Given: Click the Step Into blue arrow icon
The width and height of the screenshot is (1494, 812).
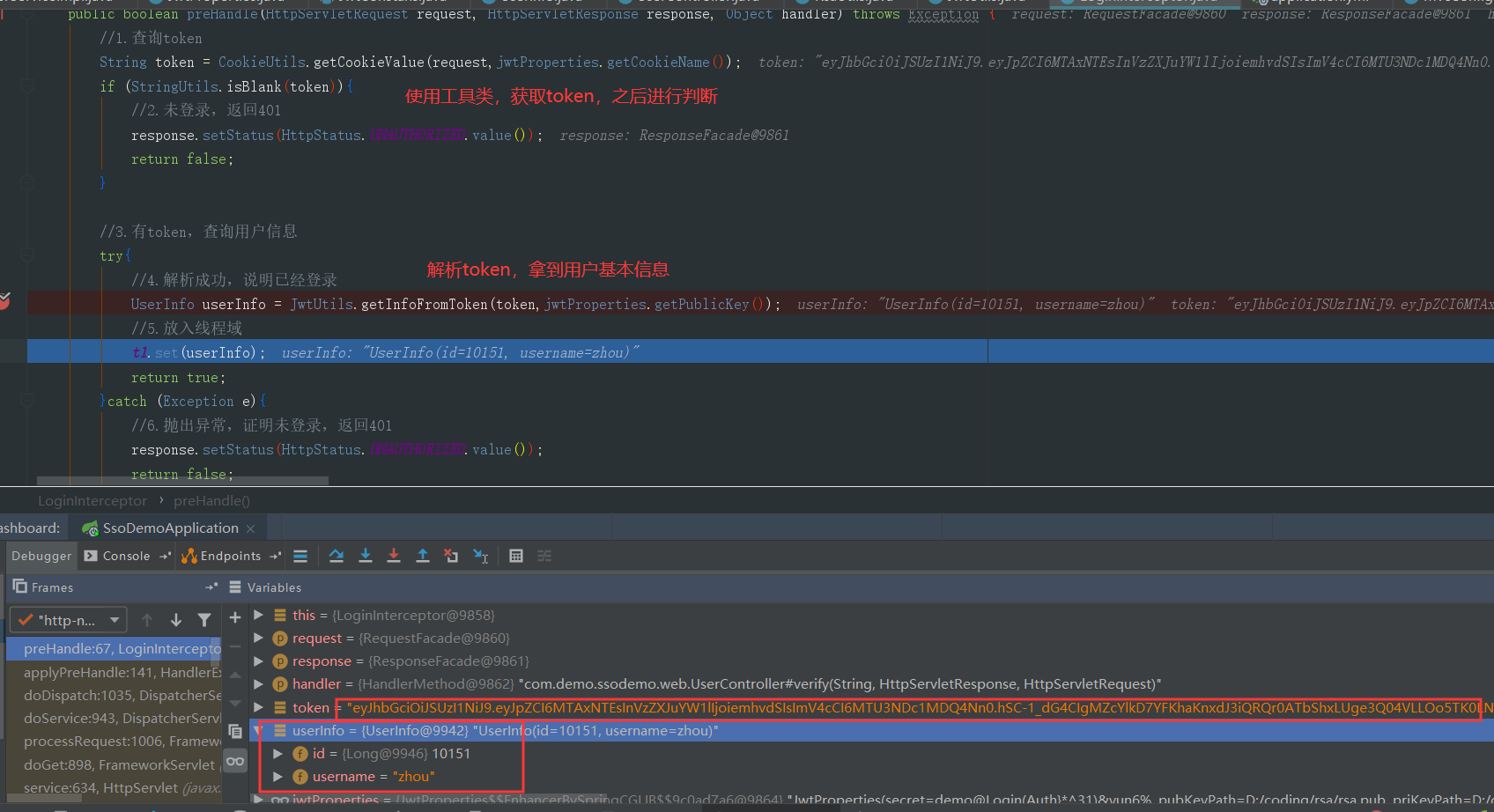Looking at the screenshot, I should (x=366, y=556).
